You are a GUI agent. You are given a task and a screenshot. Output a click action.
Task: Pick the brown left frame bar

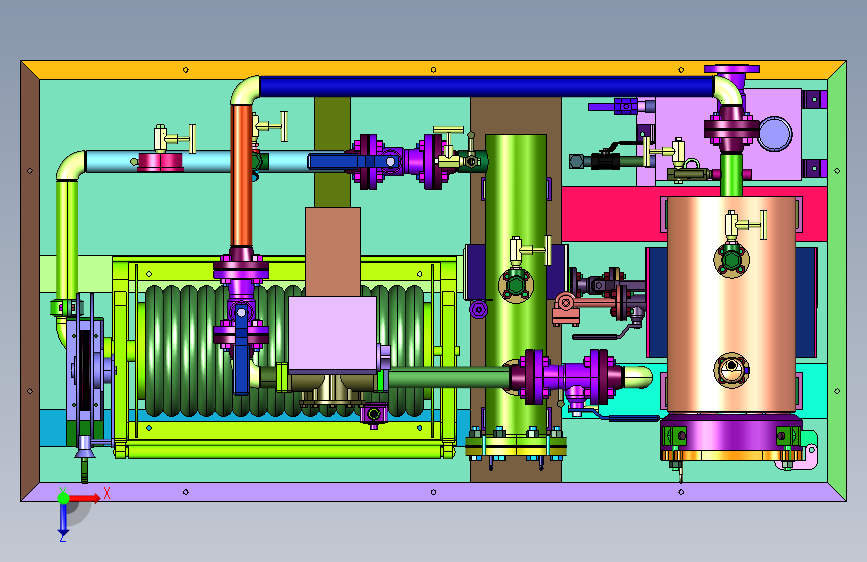click(30, 281)
